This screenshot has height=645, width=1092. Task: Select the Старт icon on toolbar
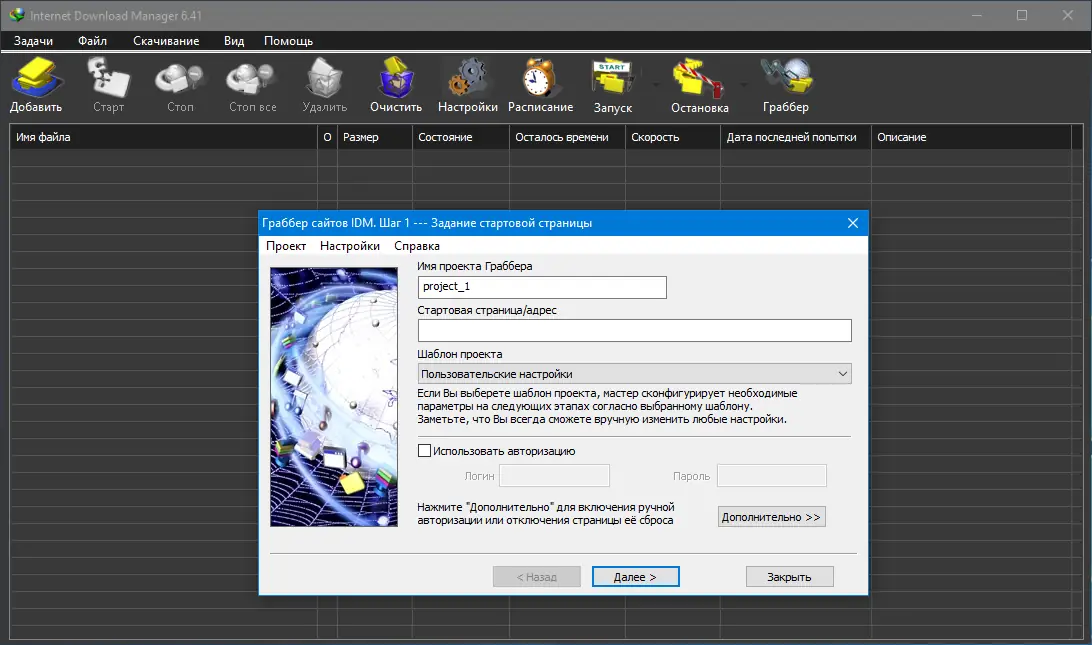(107, 82)
